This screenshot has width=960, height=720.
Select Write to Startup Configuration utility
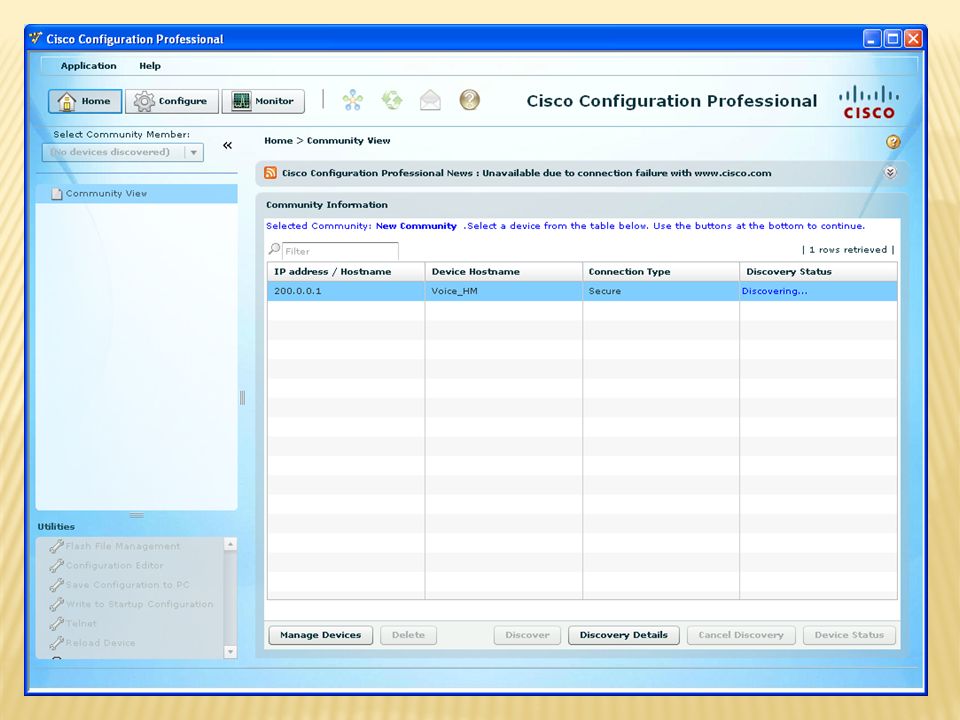140,604
